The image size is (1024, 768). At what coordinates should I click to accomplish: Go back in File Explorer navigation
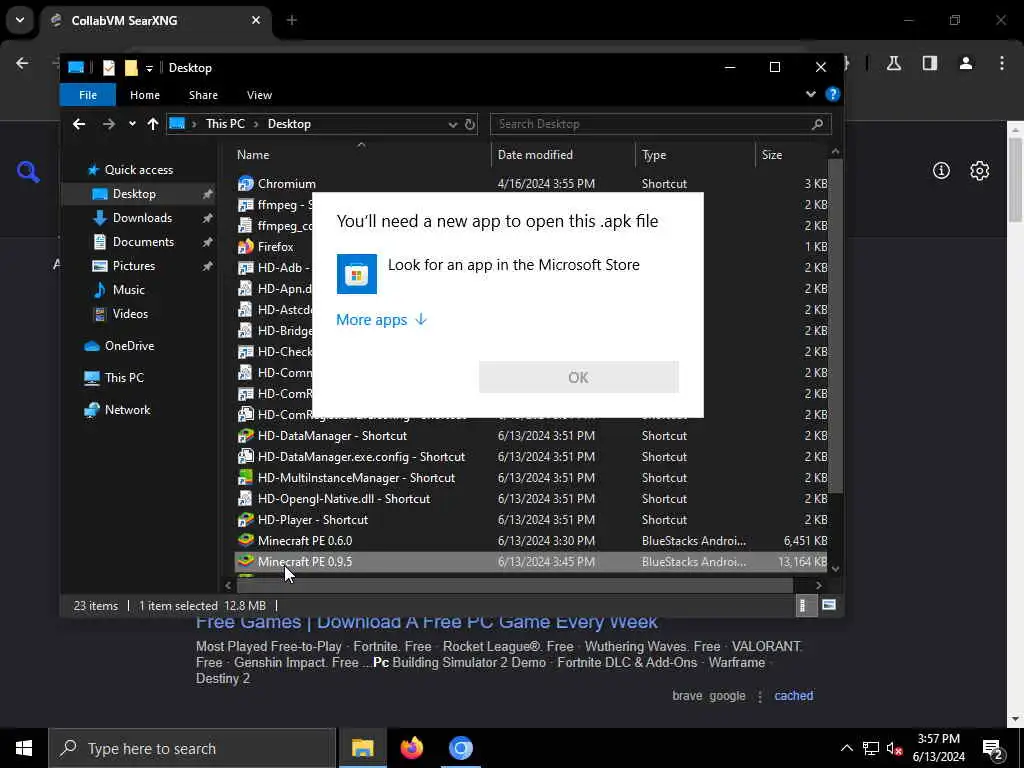pyautogui.click(x=79, y=123)
